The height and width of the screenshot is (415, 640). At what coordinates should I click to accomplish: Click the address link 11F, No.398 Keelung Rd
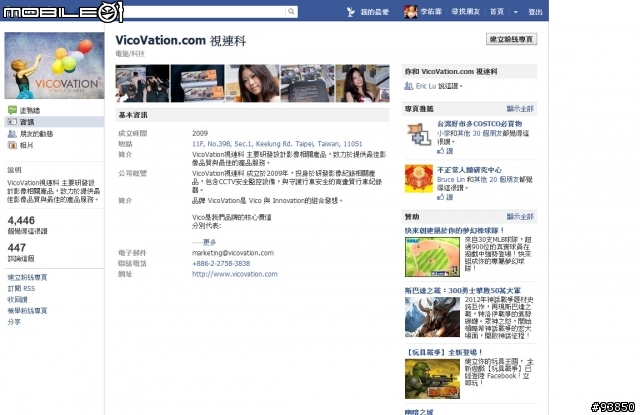[x=277, y=144]
